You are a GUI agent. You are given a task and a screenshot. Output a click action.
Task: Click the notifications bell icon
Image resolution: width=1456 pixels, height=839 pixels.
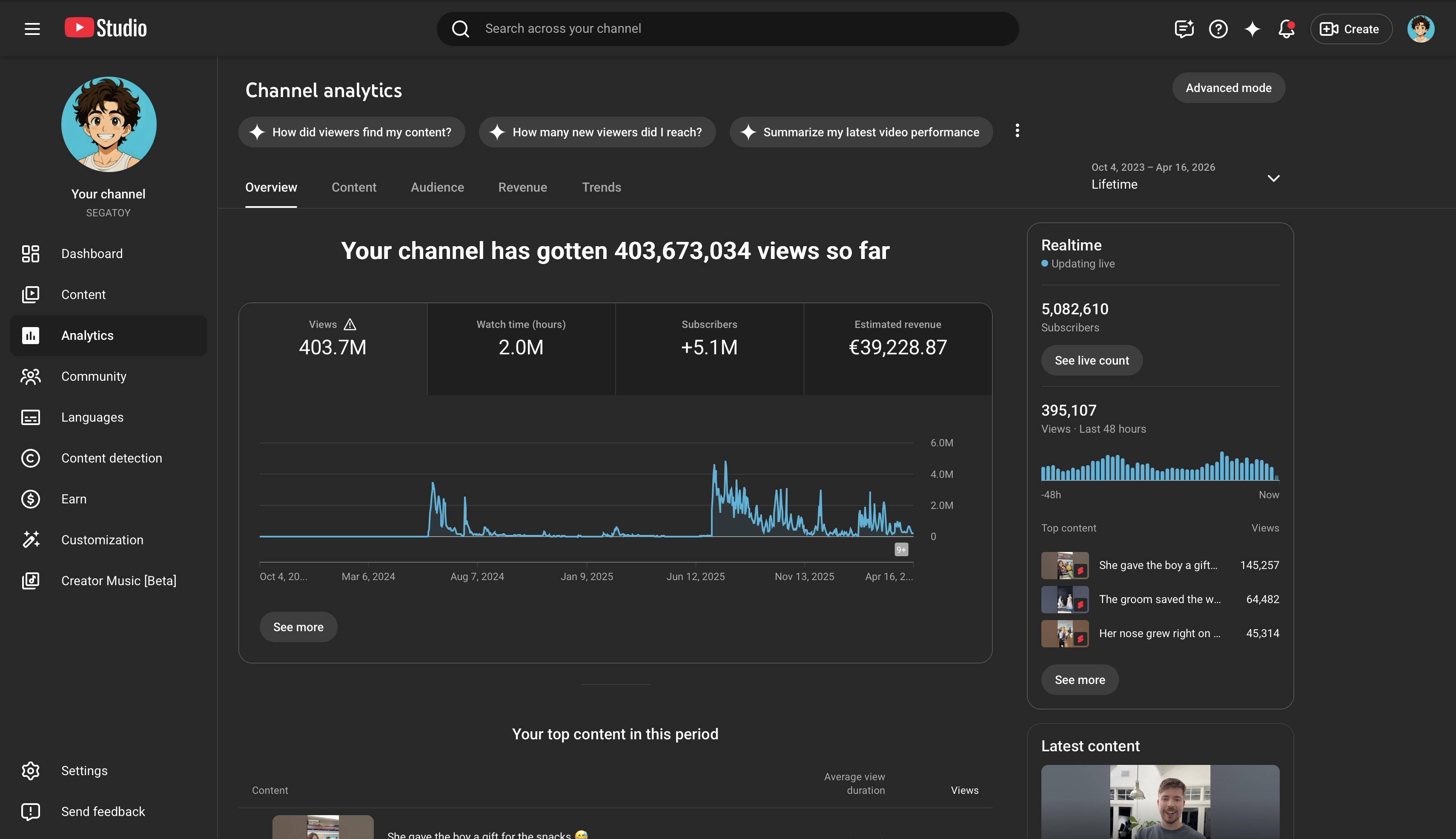point(1286,29)
